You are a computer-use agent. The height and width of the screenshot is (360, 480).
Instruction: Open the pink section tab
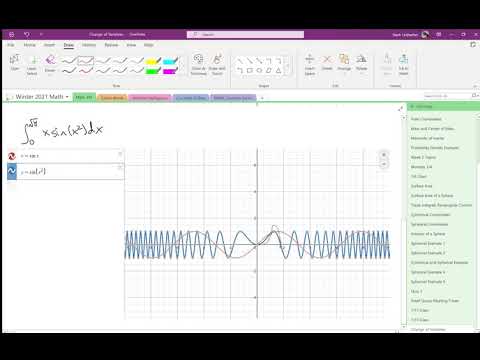pos(150,97)
